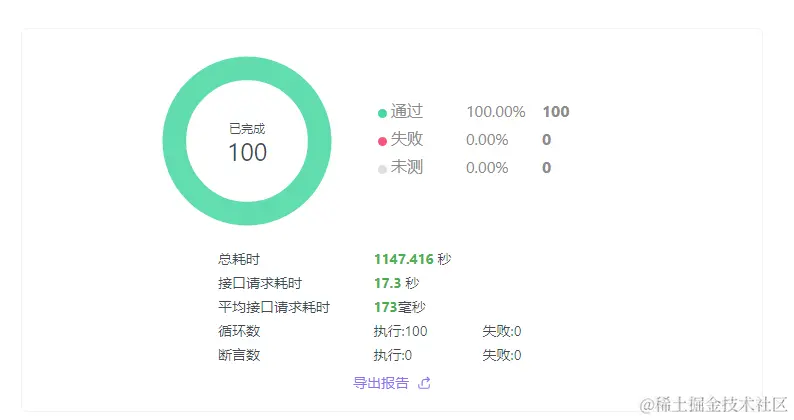Image resolution: width=794 pixels, height=420 pixels.
Task: Click the 100 number in the donut center
Action: (248, 152)
